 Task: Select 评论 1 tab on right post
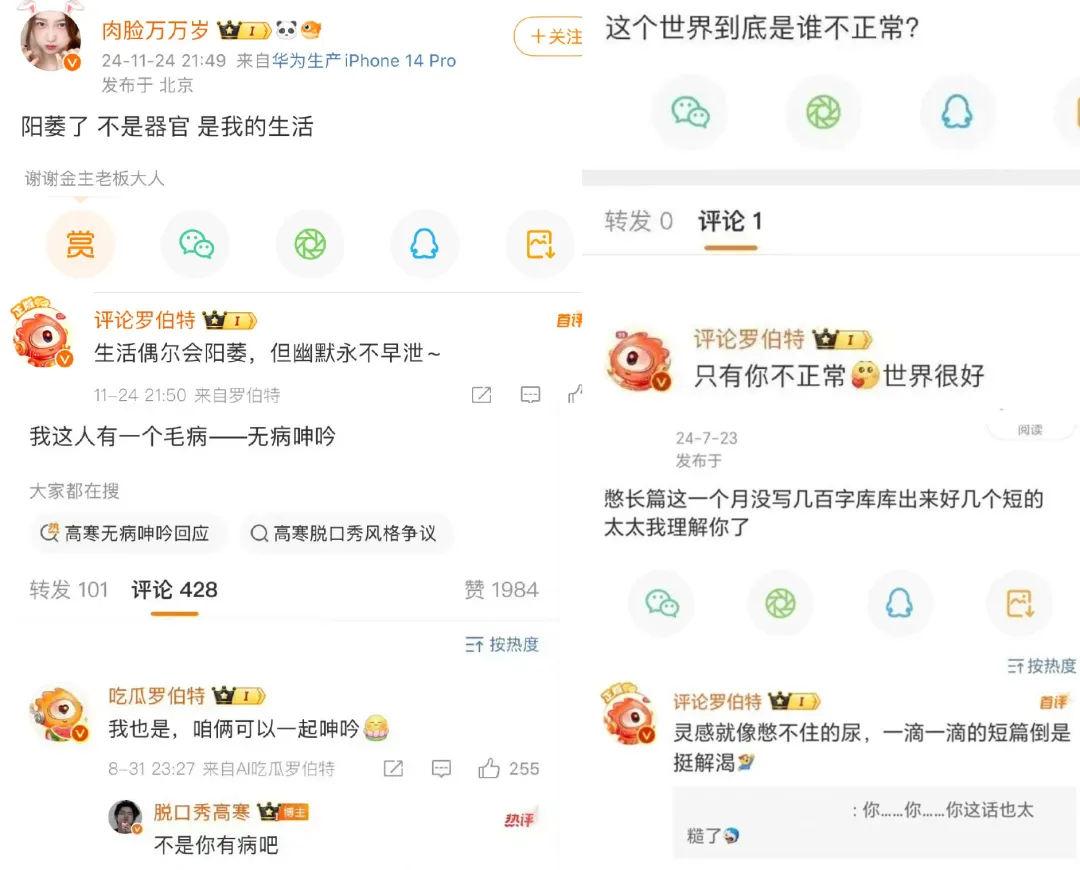[730, 221]
